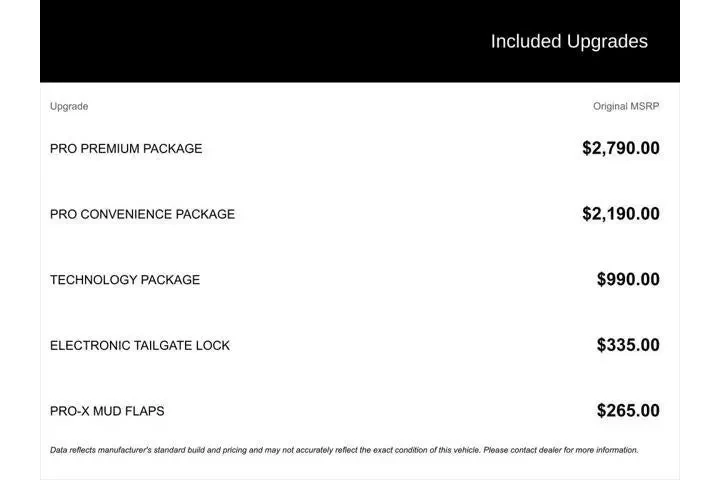Select the TECHNOLOGY PACKAGE upgrade name
This screenshot has width=720, height=480.
click(125, 280)
